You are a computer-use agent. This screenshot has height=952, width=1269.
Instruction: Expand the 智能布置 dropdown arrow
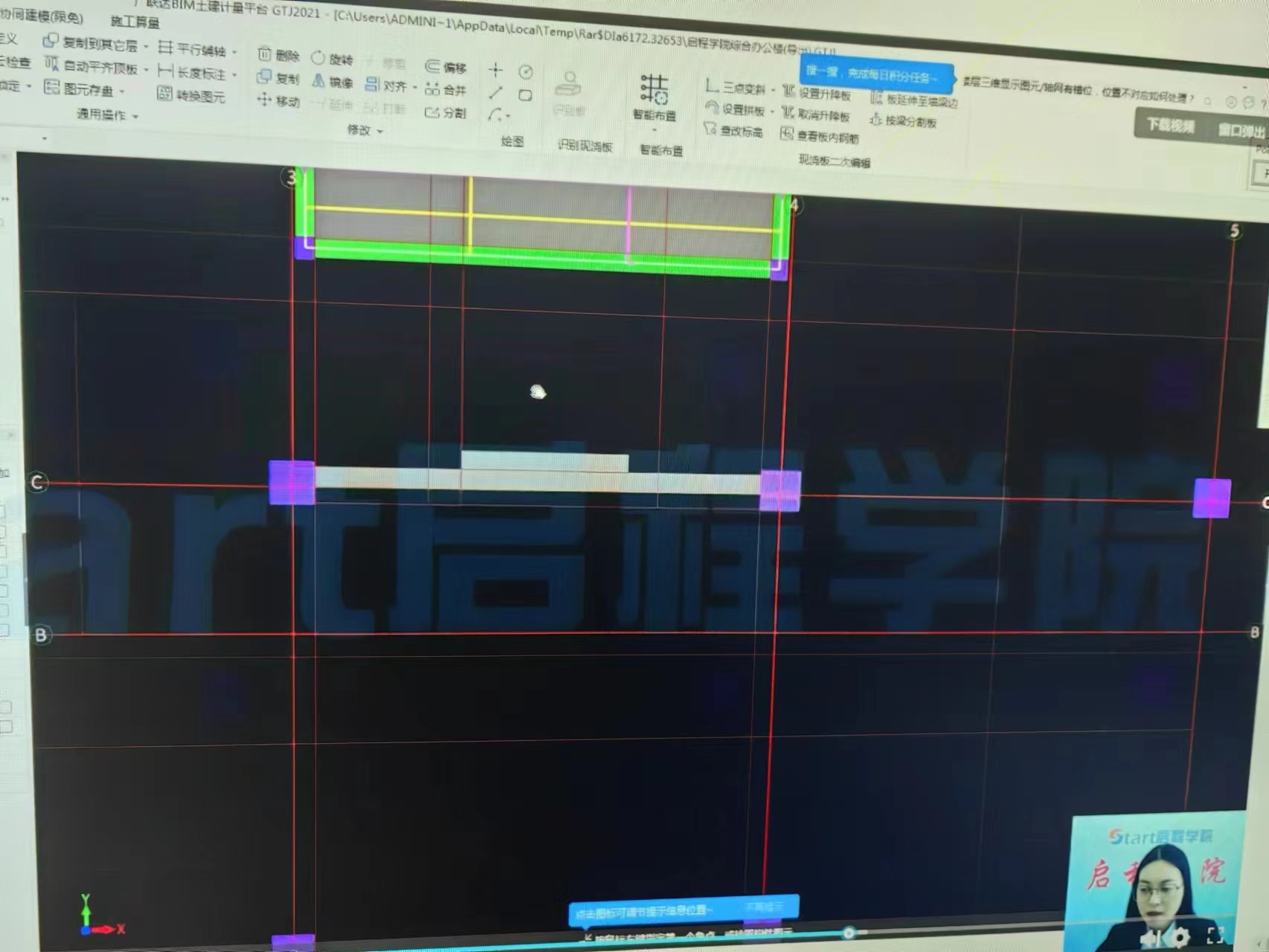click(x=655, y=130)
